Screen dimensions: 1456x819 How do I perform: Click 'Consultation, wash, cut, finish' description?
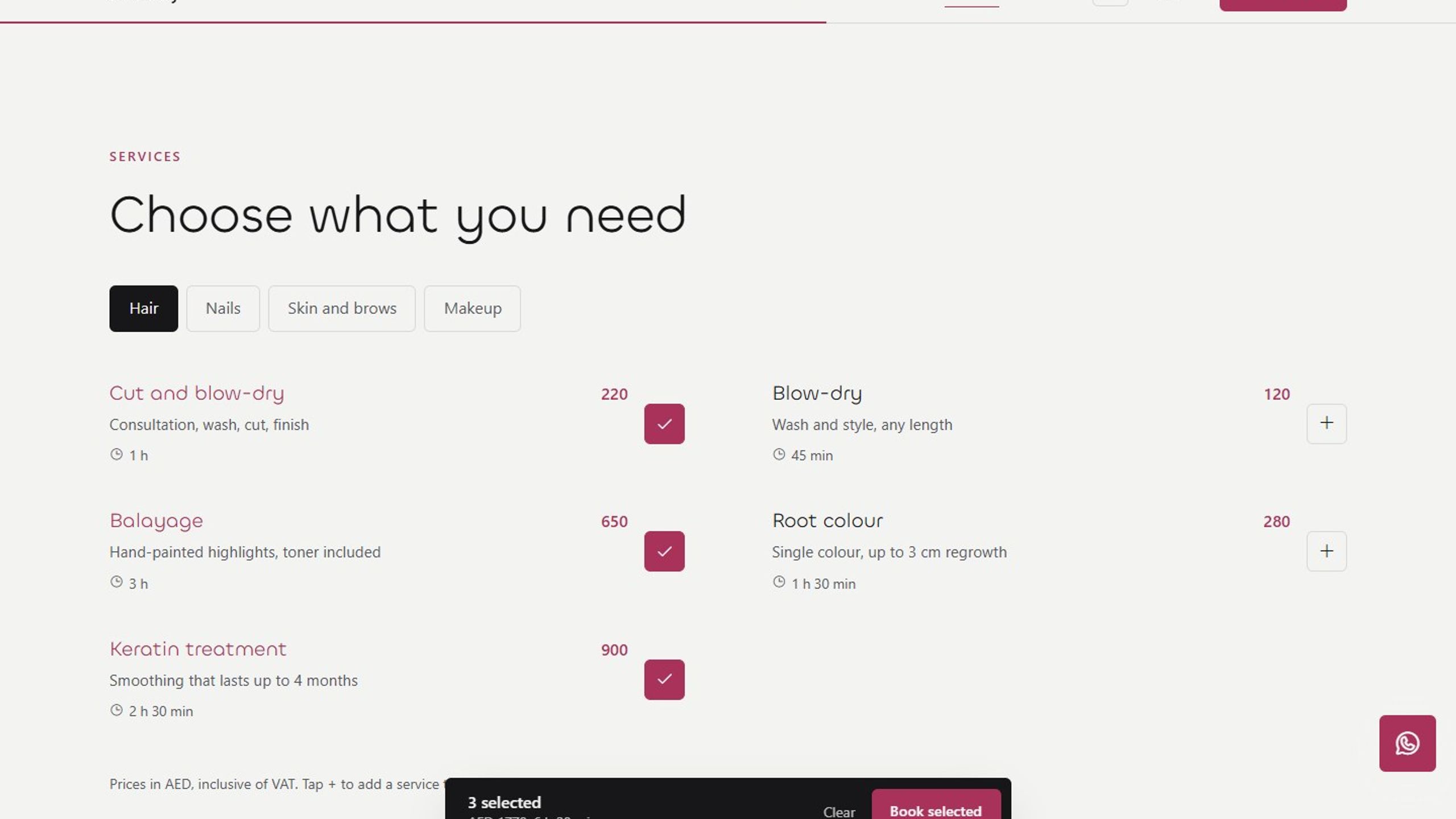point(209,425)
